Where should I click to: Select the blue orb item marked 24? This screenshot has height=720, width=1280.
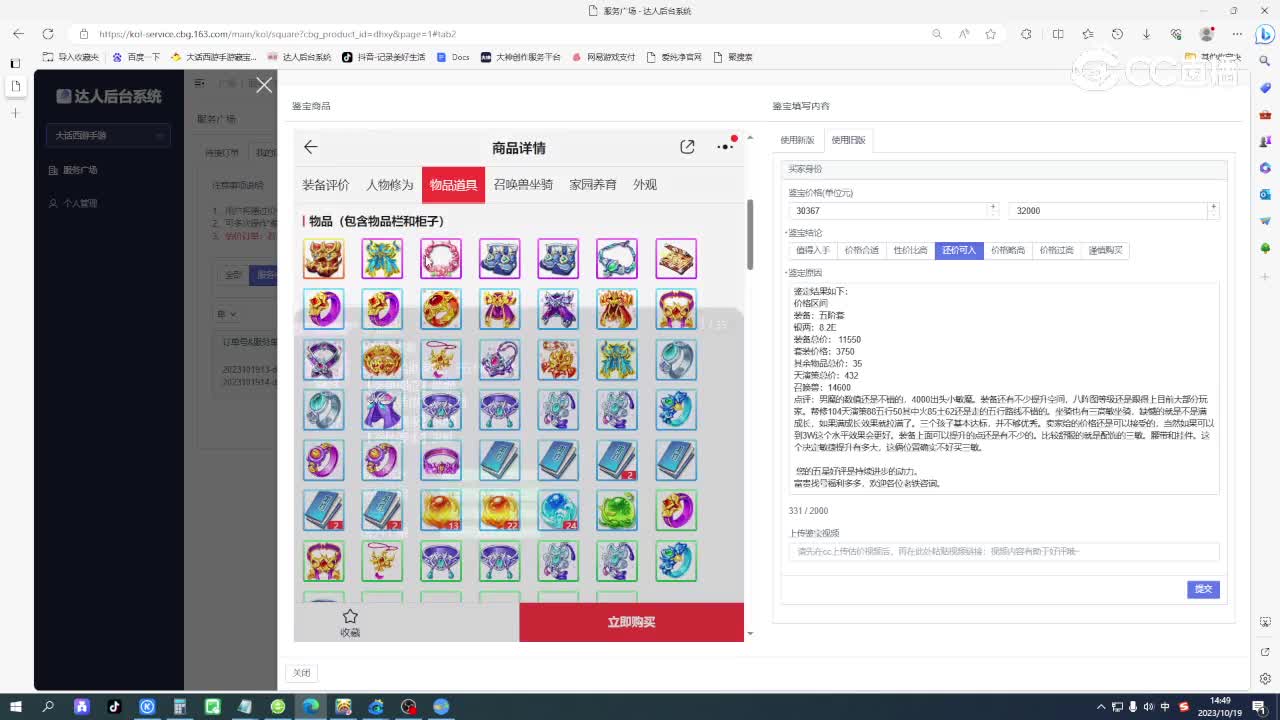pos(558,510)
